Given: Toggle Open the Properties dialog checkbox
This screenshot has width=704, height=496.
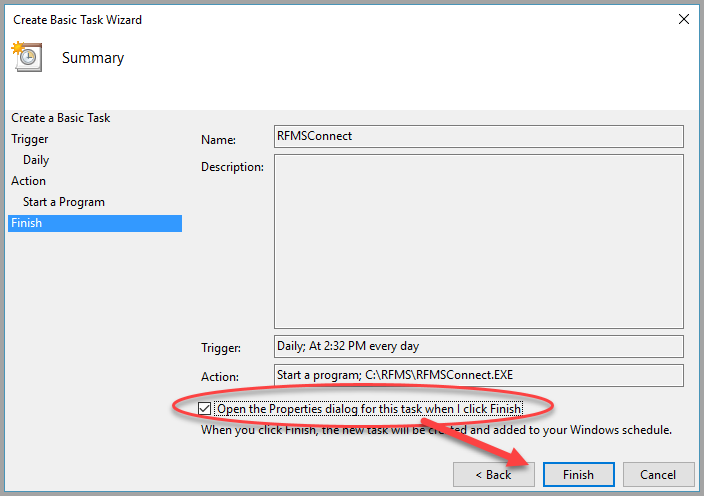Looking at the screenshot, I should [x=204, y=408].
